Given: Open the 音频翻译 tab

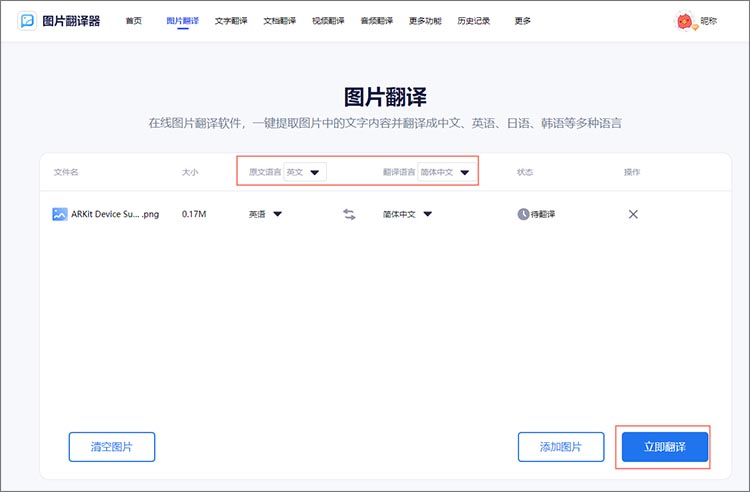Looking at the screenshot, I should point(377,21).
